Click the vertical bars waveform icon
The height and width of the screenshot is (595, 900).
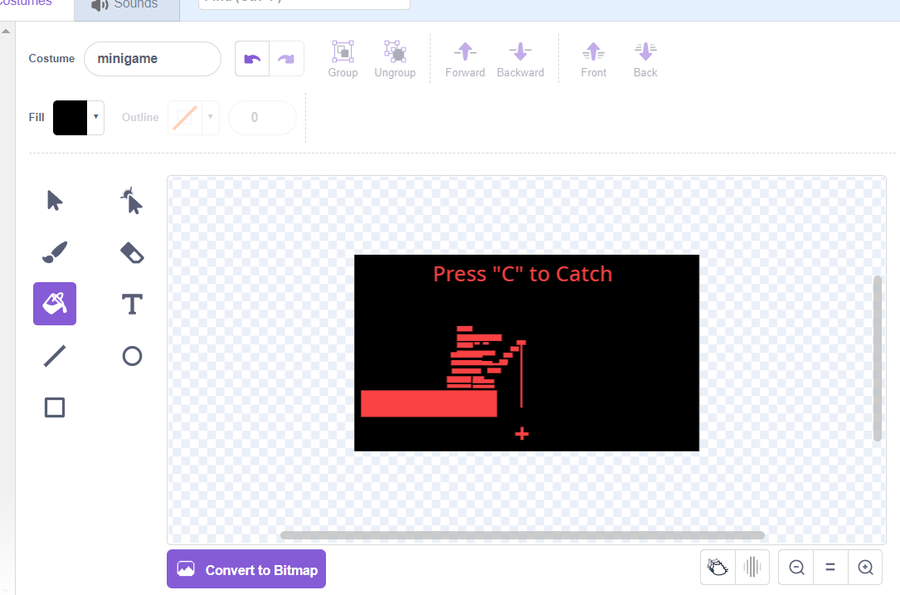pyautogui.click(x=752, y=567)
